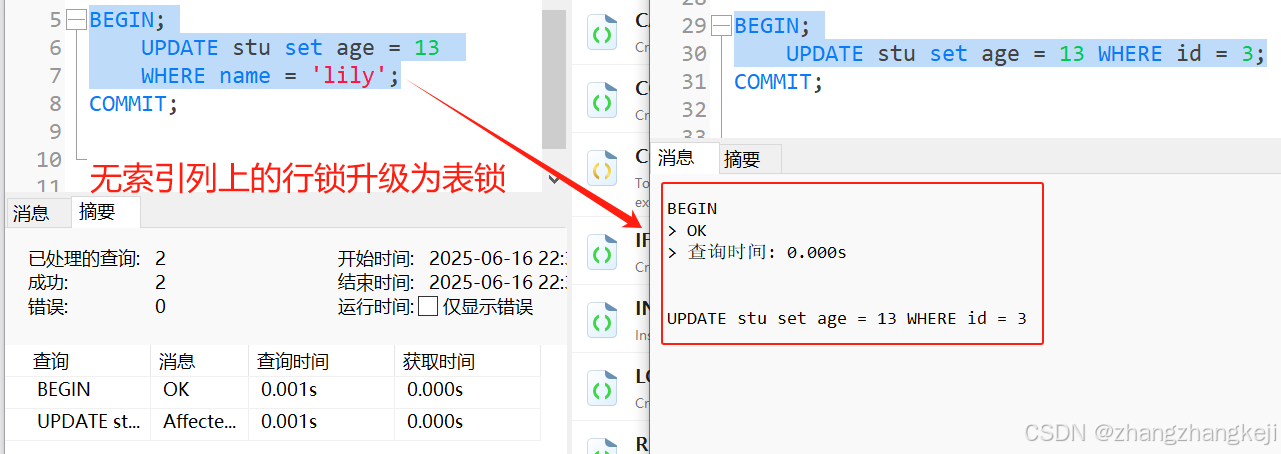Select the 'UPDATE st...' row in summary table
The width and height of the screenshot is (1281, 454).
tap(273, 422)
